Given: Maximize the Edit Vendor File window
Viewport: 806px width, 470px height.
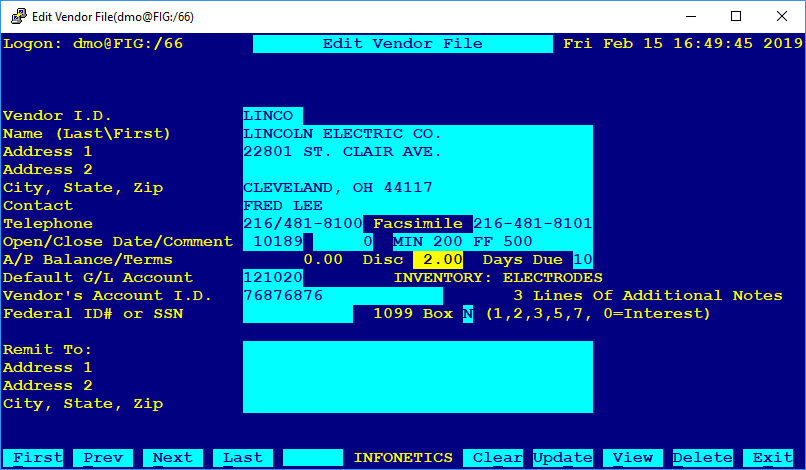Looking at the screenshot, I should pyautogui.click(x=736, y=16).
